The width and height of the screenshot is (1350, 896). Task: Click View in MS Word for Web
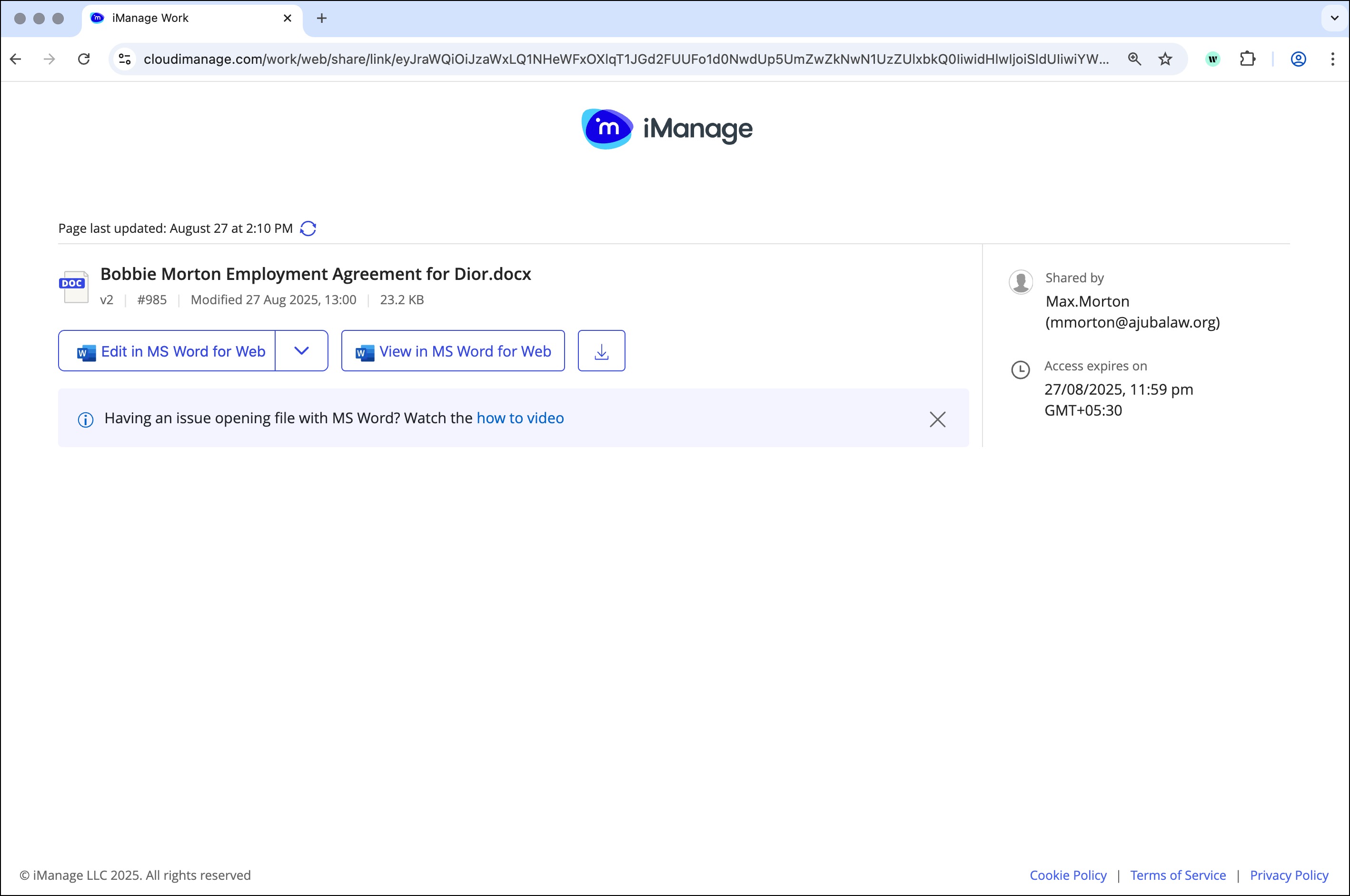[453, 351]
